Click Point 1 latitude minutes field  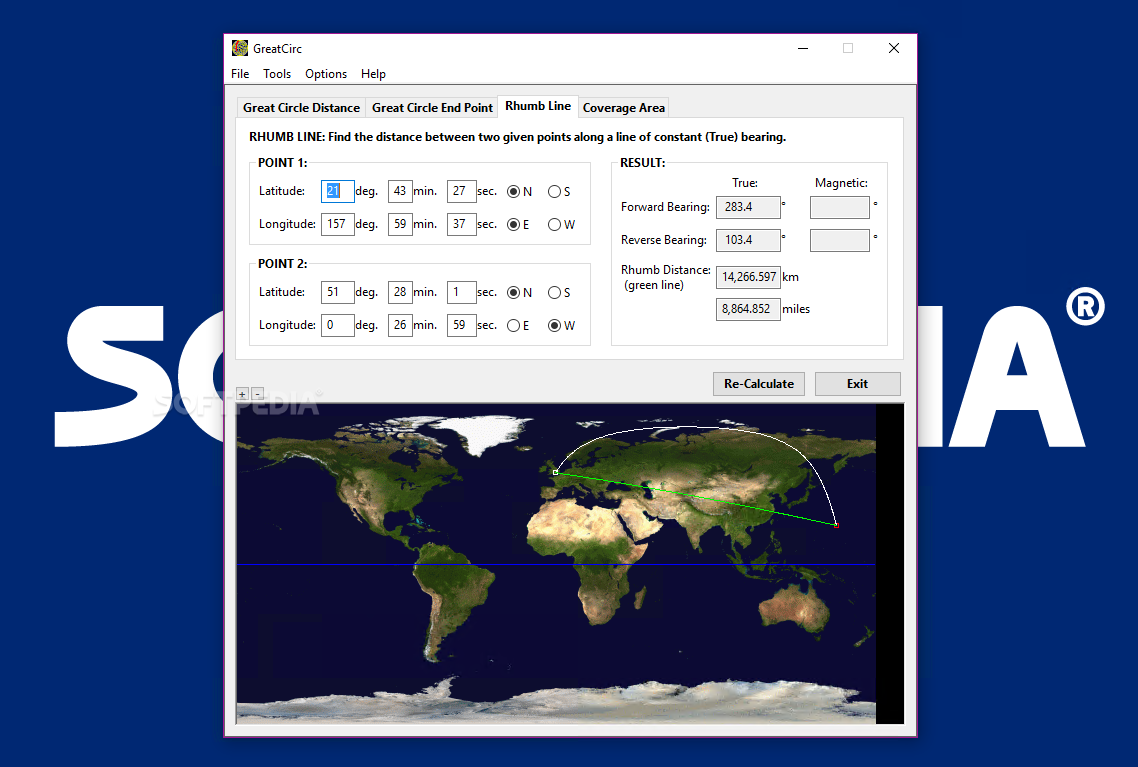click(400, 191)
